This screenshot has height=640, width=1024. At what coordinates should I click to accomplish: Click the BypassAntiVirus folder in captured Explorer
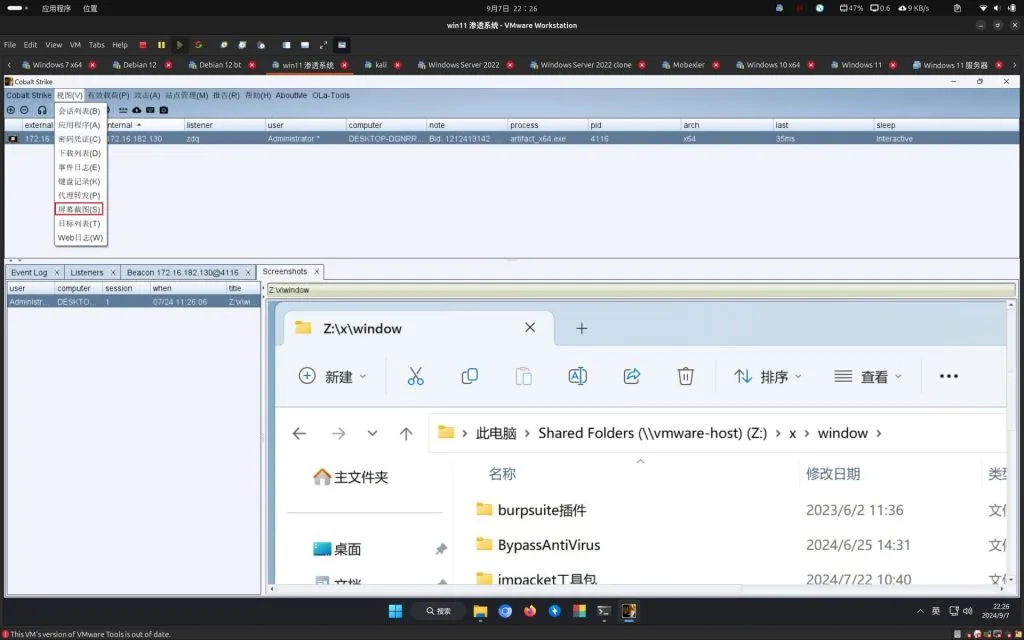click(549, 545)
